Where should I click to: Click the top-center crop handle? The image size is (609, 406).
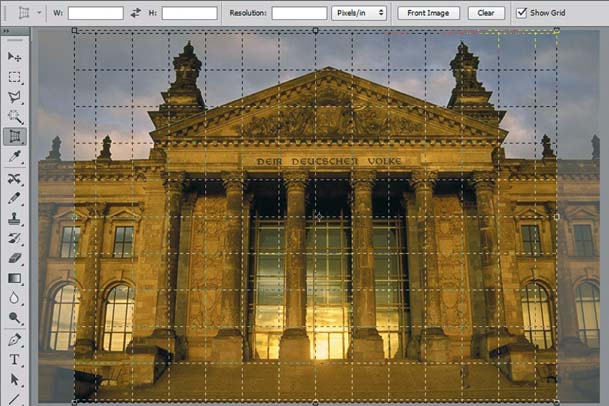pos(315,30)
